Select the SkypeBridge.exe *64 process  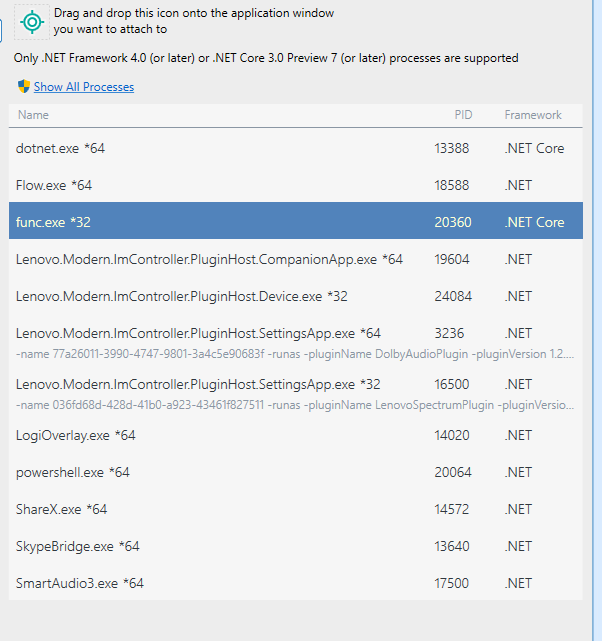[296, 546]
